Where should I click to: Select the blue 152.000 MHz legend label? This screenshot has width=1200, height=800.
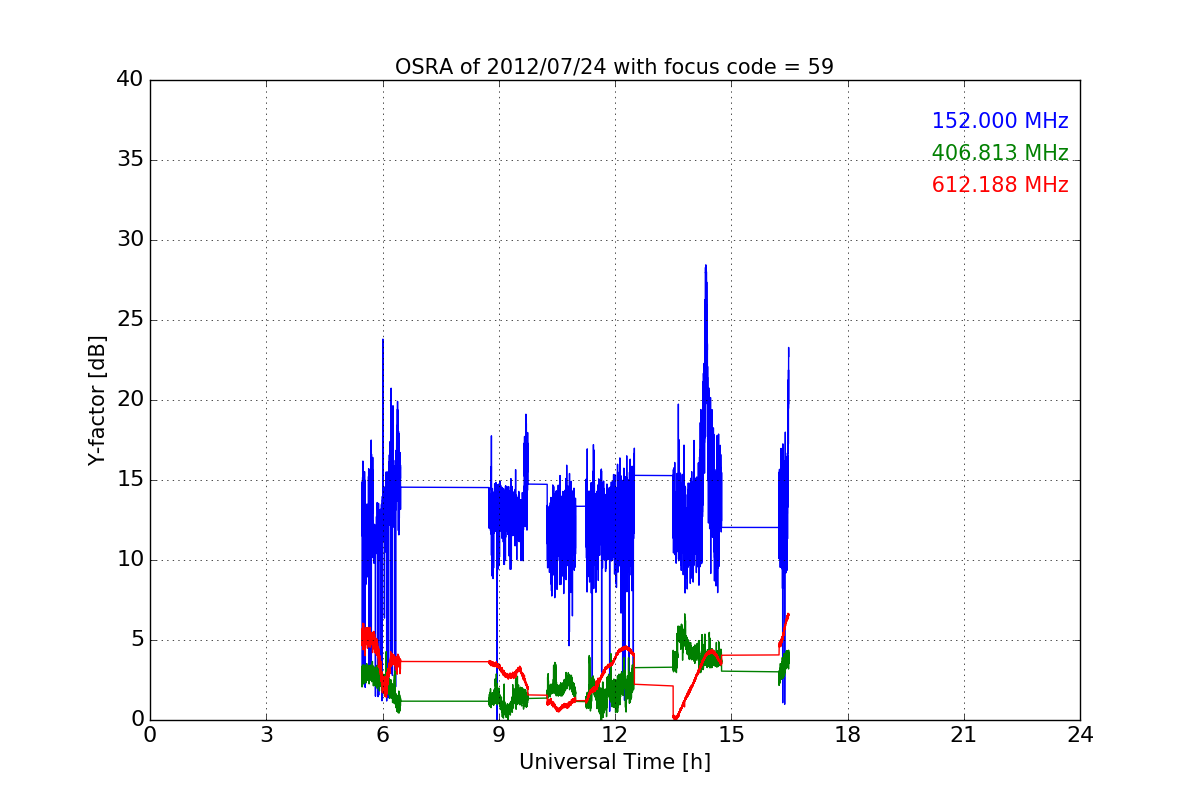1000,121
